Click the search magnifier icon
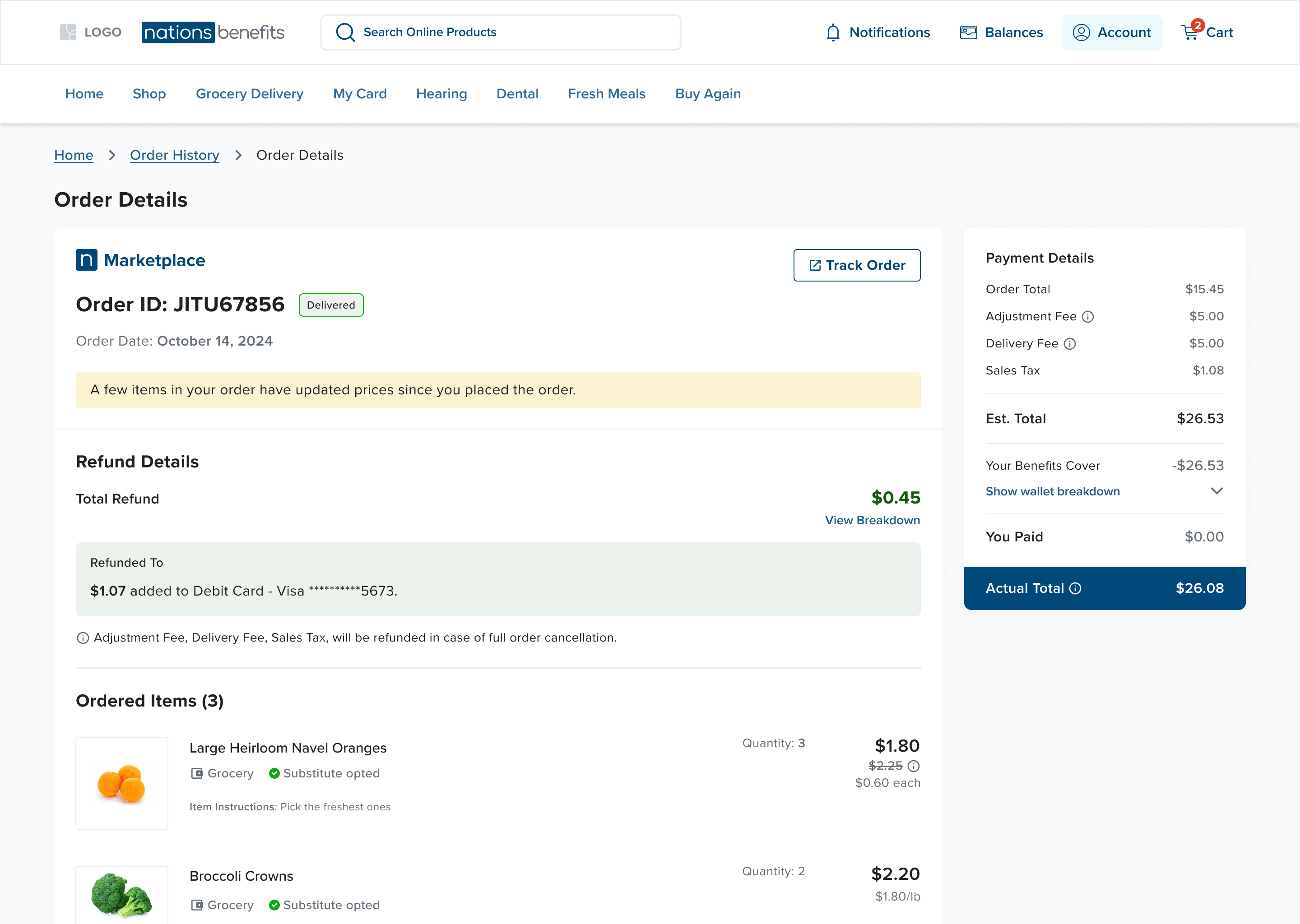This screenshot has width=1300, height=924. (344, 32)
